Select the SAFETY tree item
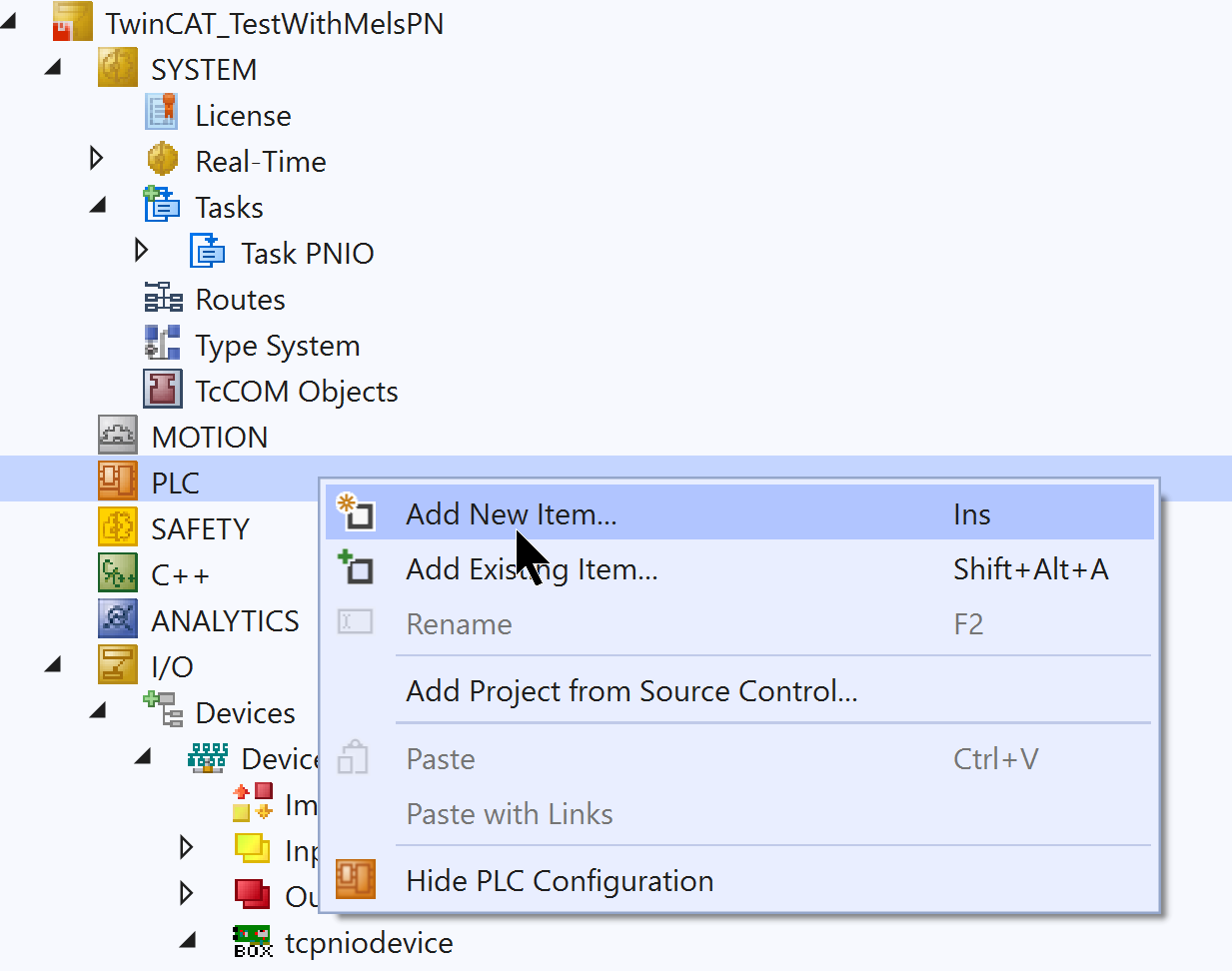Screen dimensions: 1232x971 (x=200, y=528)
